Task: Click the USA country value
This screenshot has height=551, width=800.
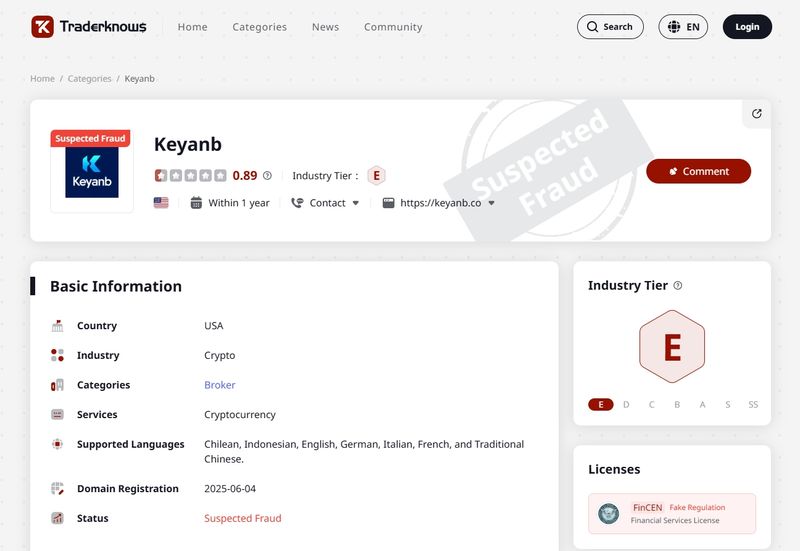Action: [214, 325]
